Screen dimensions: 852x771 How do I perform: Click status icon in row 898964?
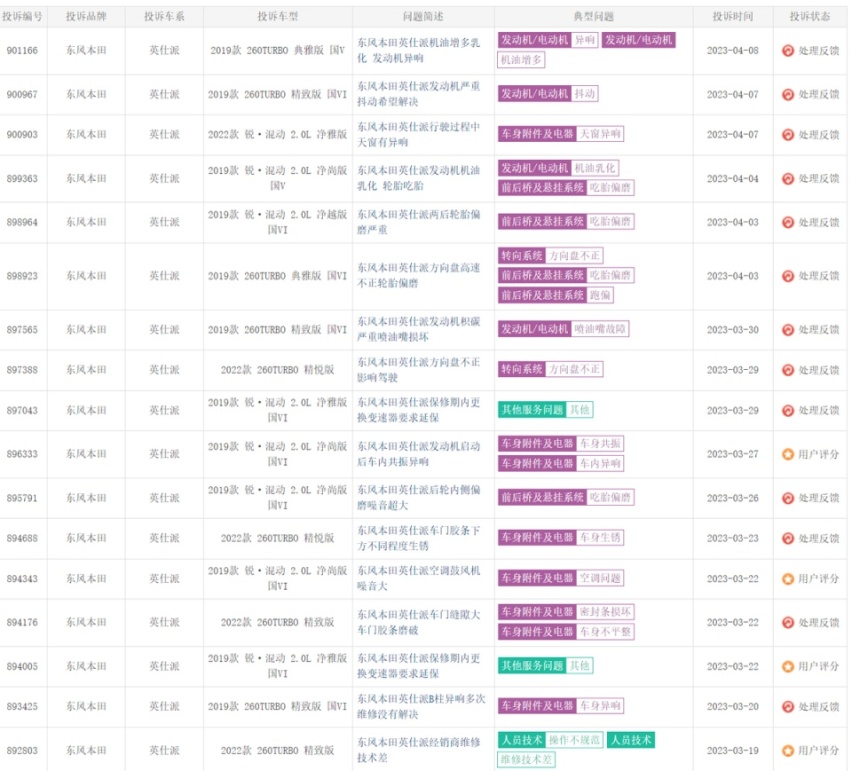coord(787,222)
